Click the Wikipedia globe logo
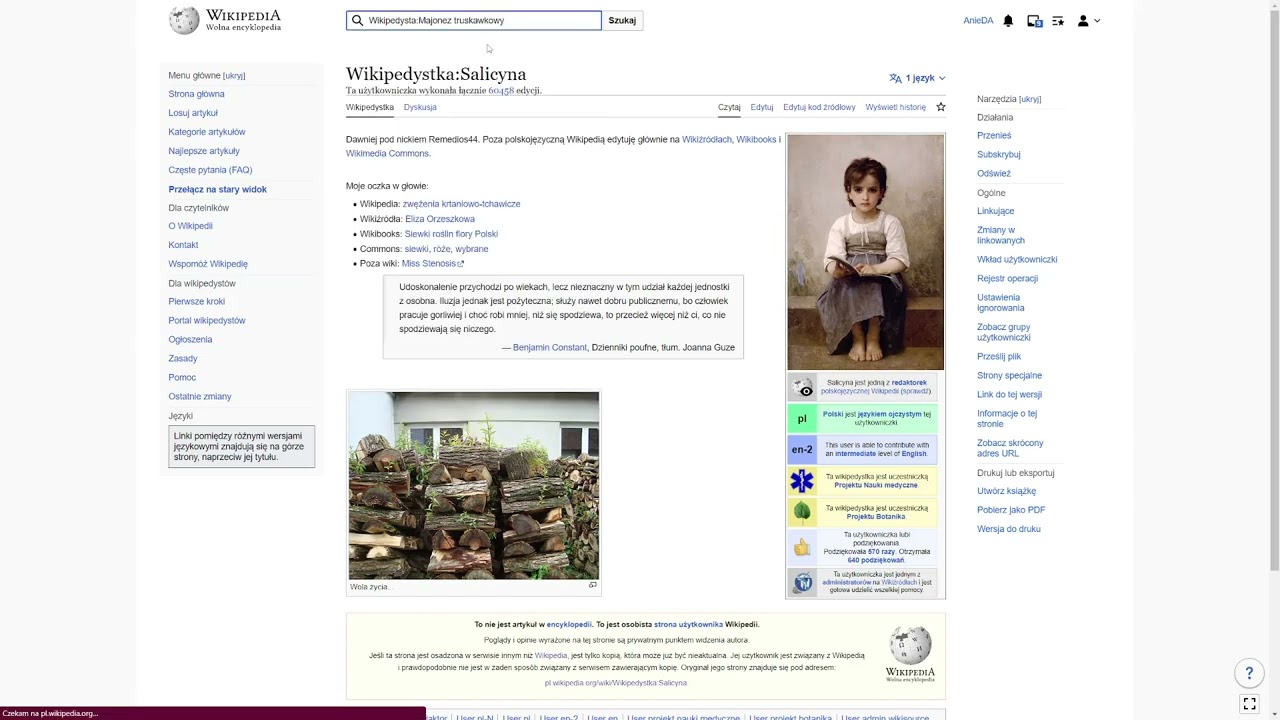Viewport: 1280px width, 720px height. pyautogui.click(x=184, y=20)
